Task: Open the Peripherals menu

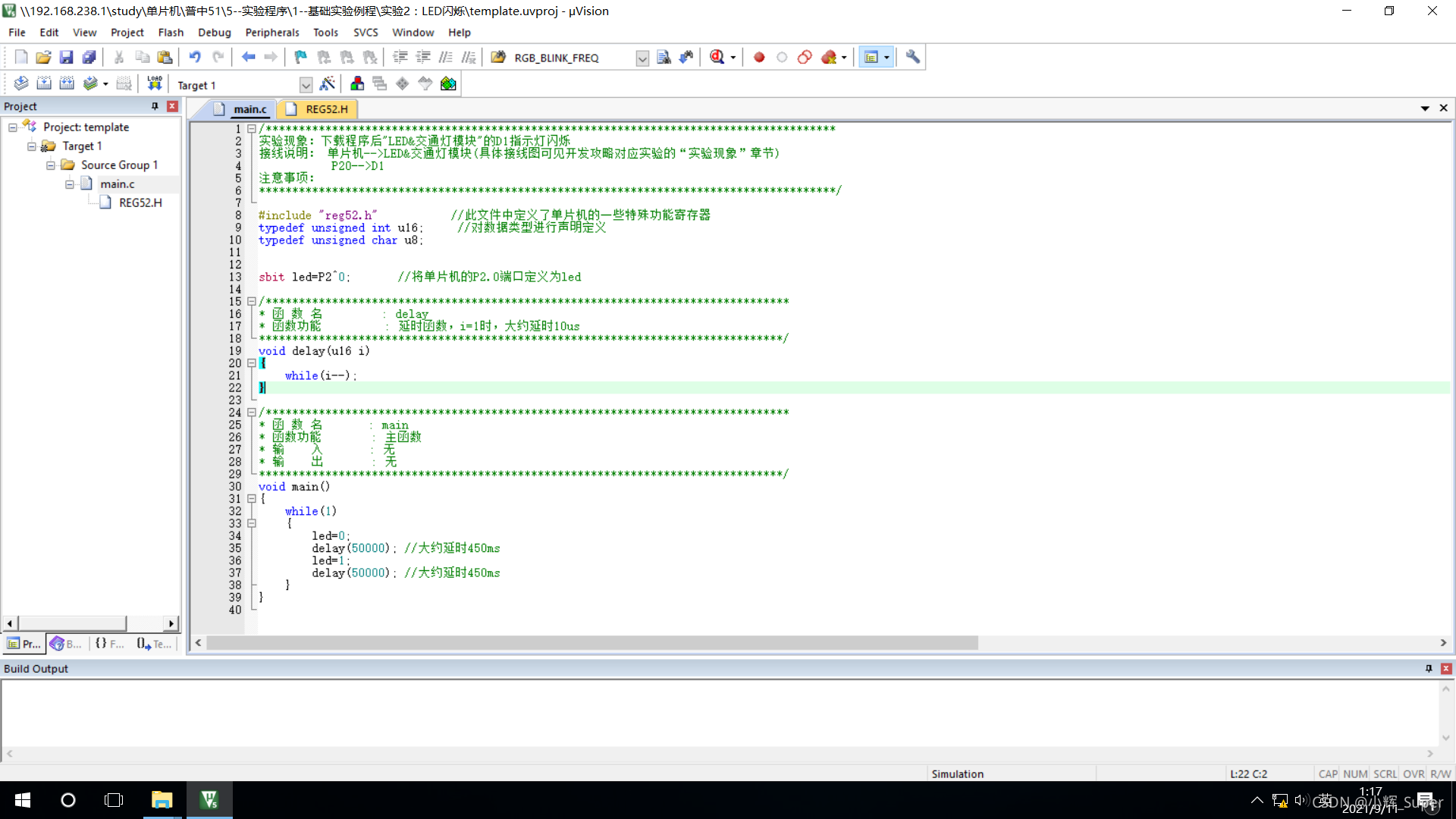Action: click(x=271, y=33)
